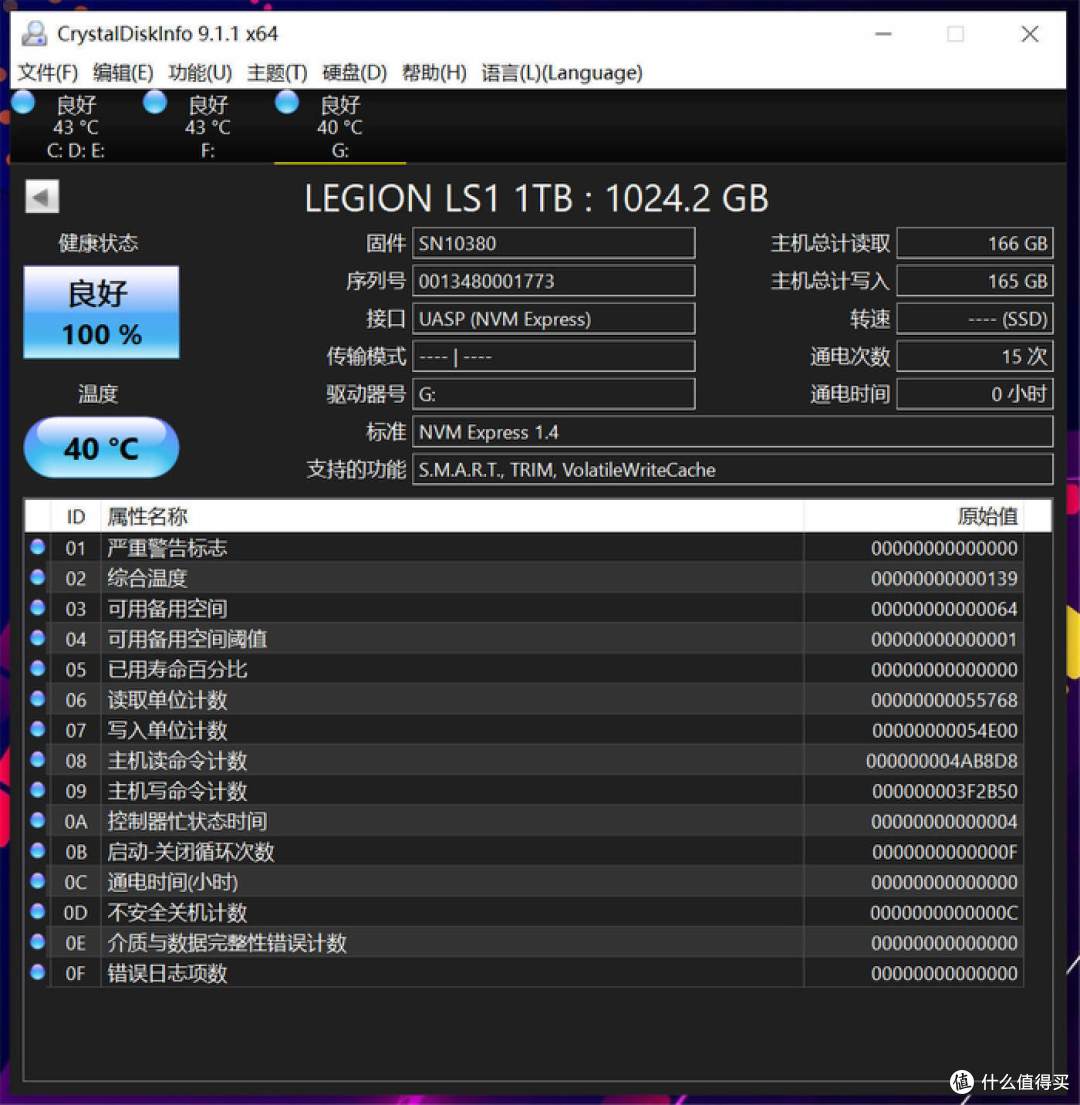
Task: Select raw value 00000000000139 for 综合温度
Action: click(x=944, y=579)
